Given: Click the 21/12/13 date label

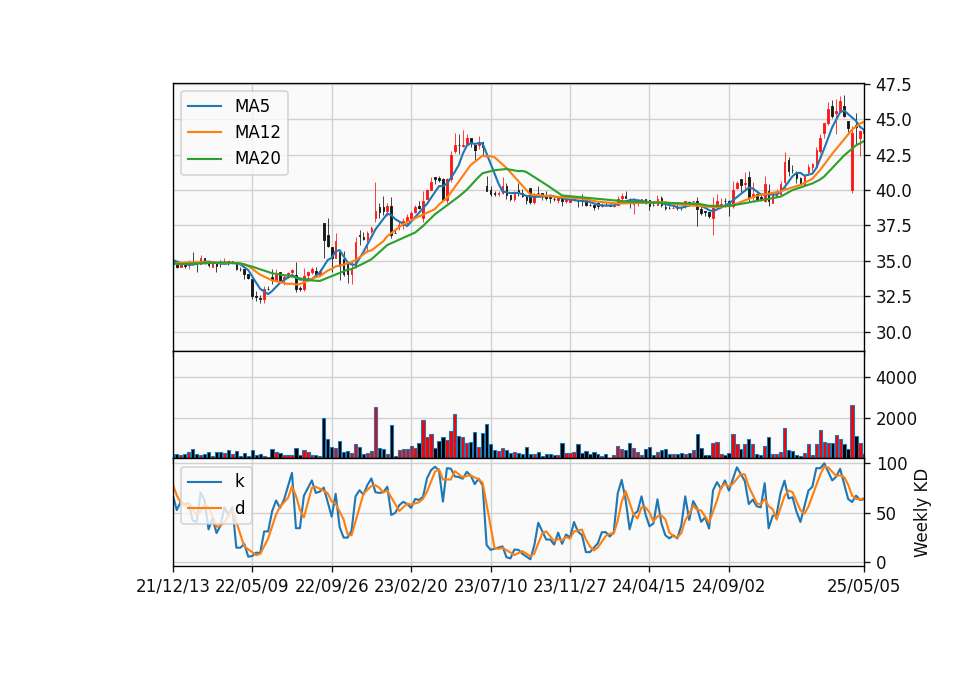Looking at the screenshot, I should (x=173, y=587).
